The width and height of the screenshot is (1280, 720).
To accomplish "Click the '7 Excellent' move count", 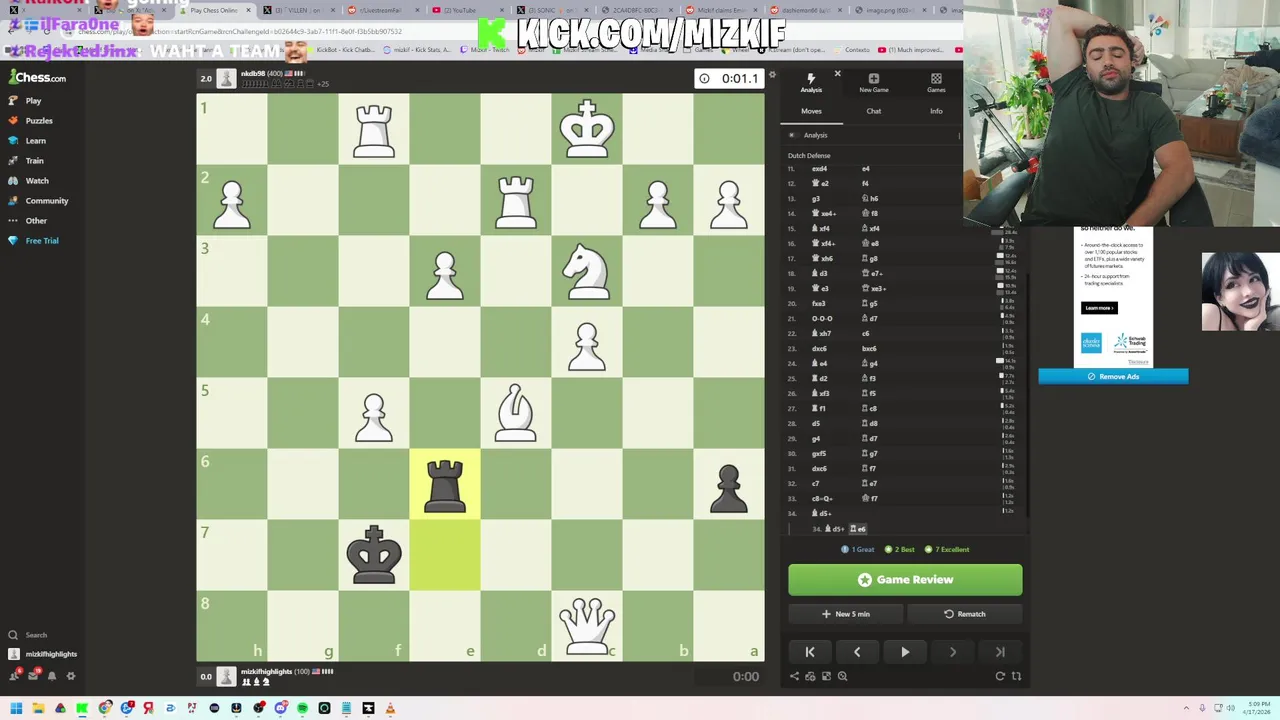I will pos(948,549).
